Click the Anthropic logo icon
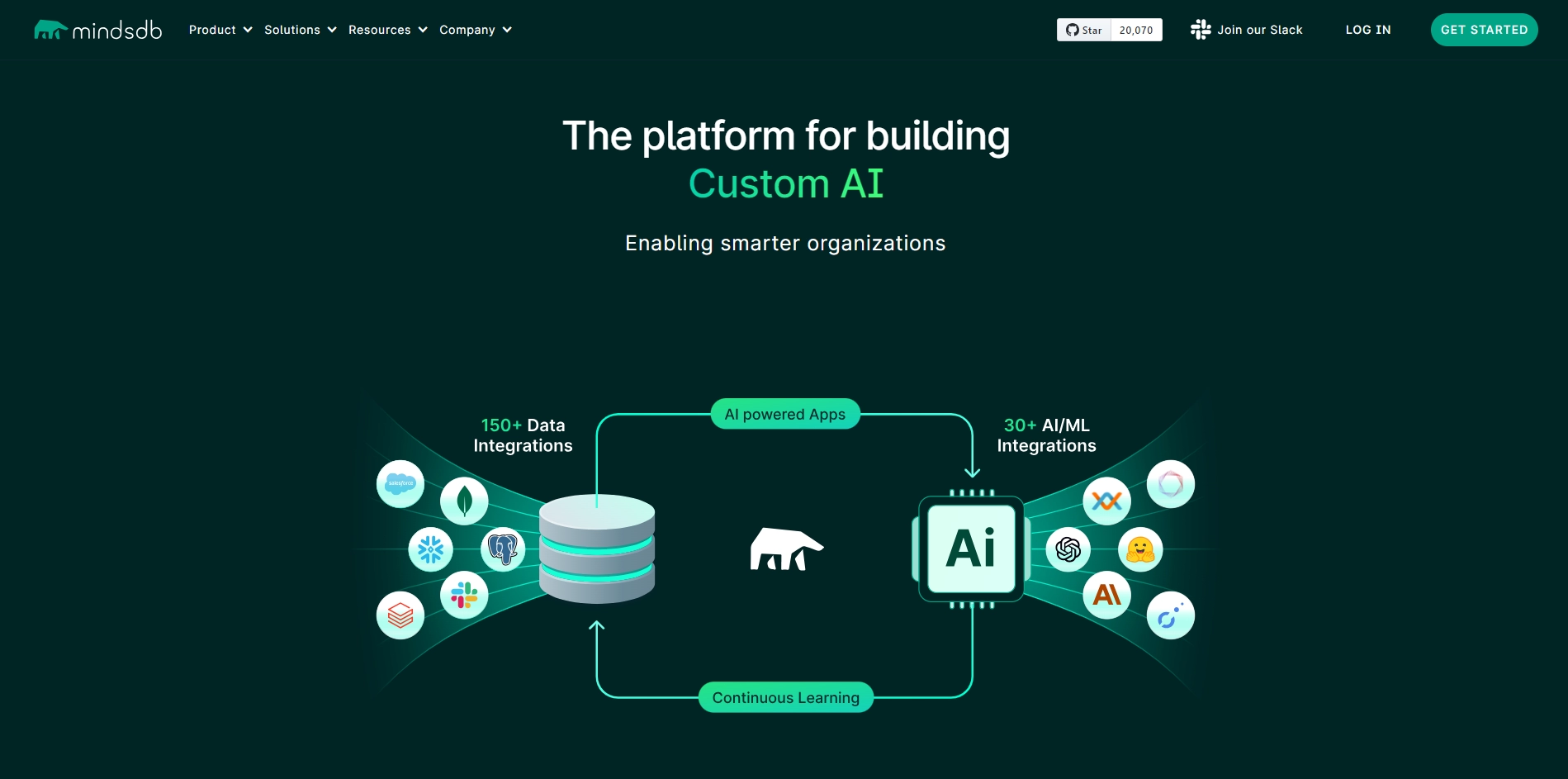1568x779 pixels. pyautogui.click(x=1107, y=595)
